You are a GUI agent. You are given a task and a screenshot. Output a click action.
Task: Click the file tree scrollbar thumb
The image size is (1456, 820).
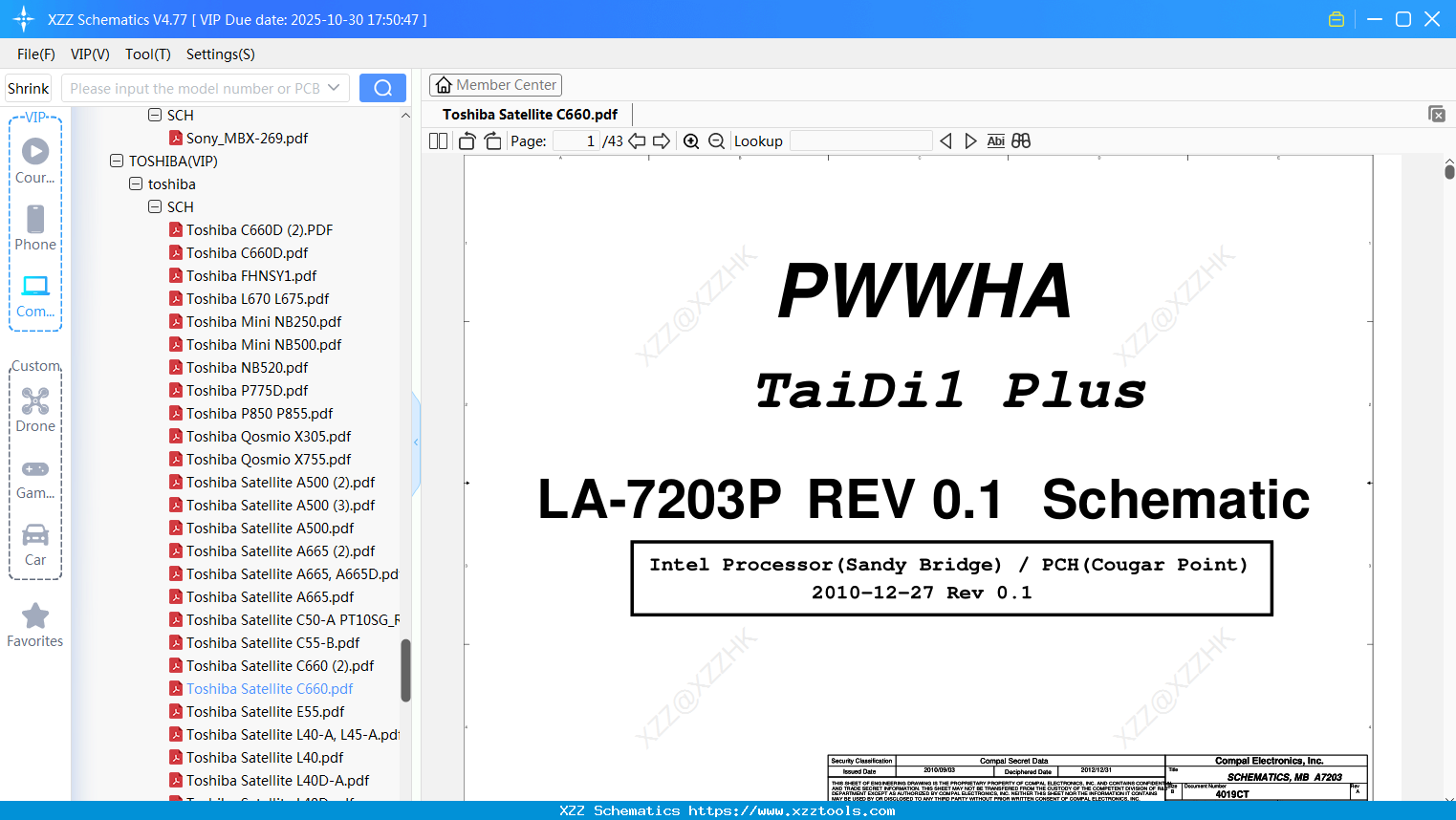click(x=405, y=671)
